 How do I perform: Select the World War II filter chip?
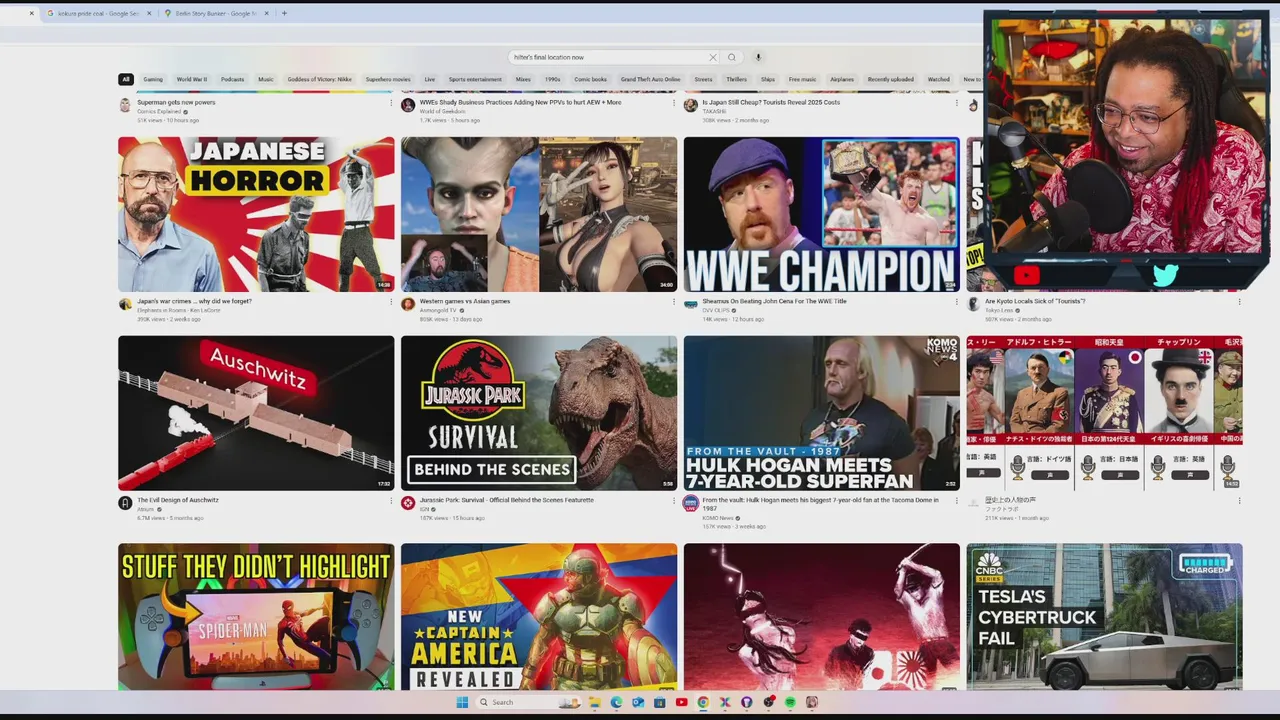(192, 79)
